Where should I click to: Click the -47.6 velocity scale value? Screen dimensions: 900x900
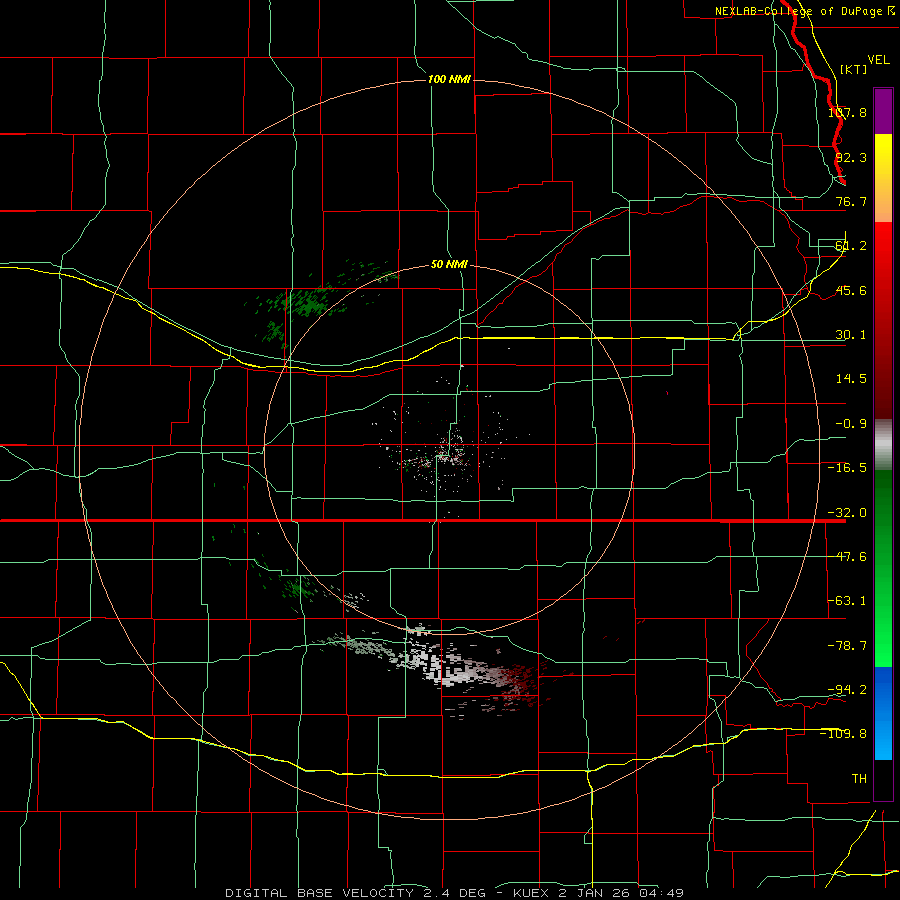click(x=847, y=557)
